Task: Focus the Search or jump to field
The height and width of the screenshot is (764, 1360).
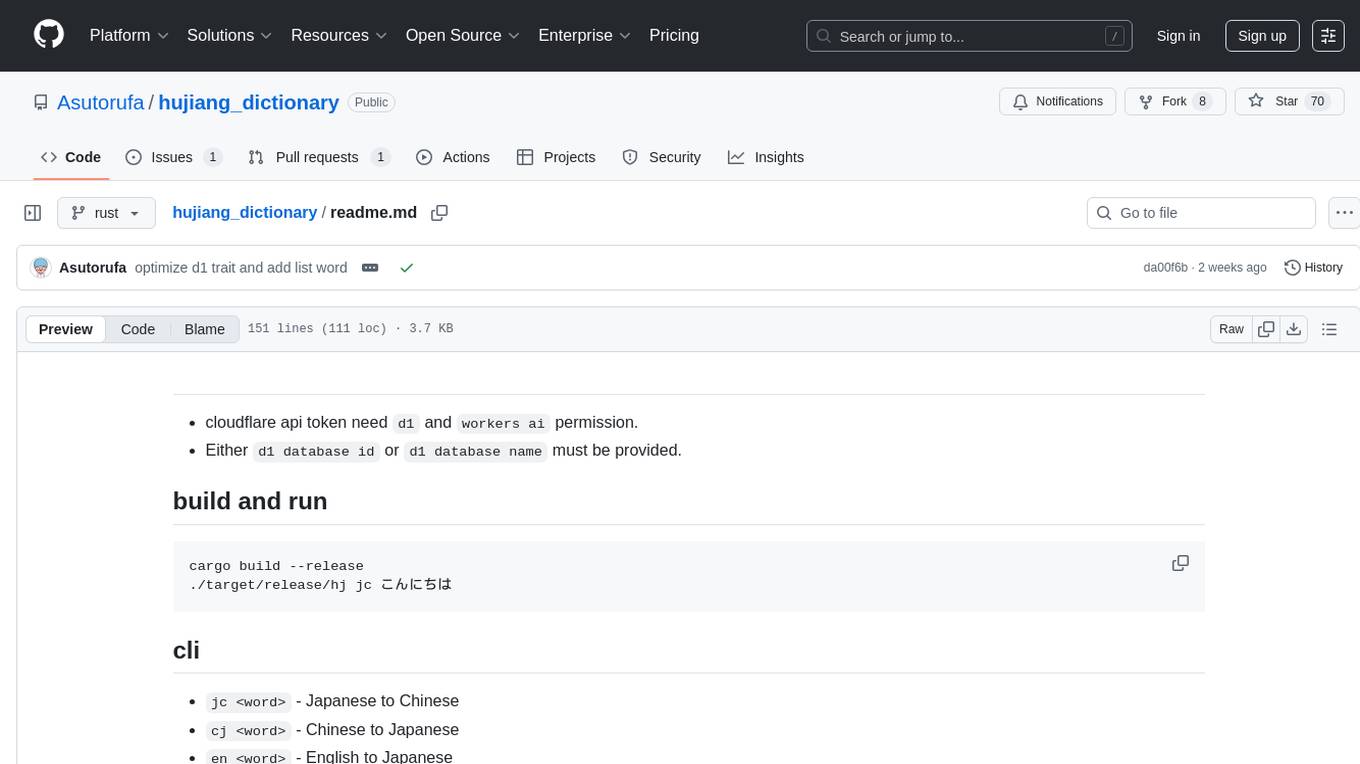Action: coord(969,36)
